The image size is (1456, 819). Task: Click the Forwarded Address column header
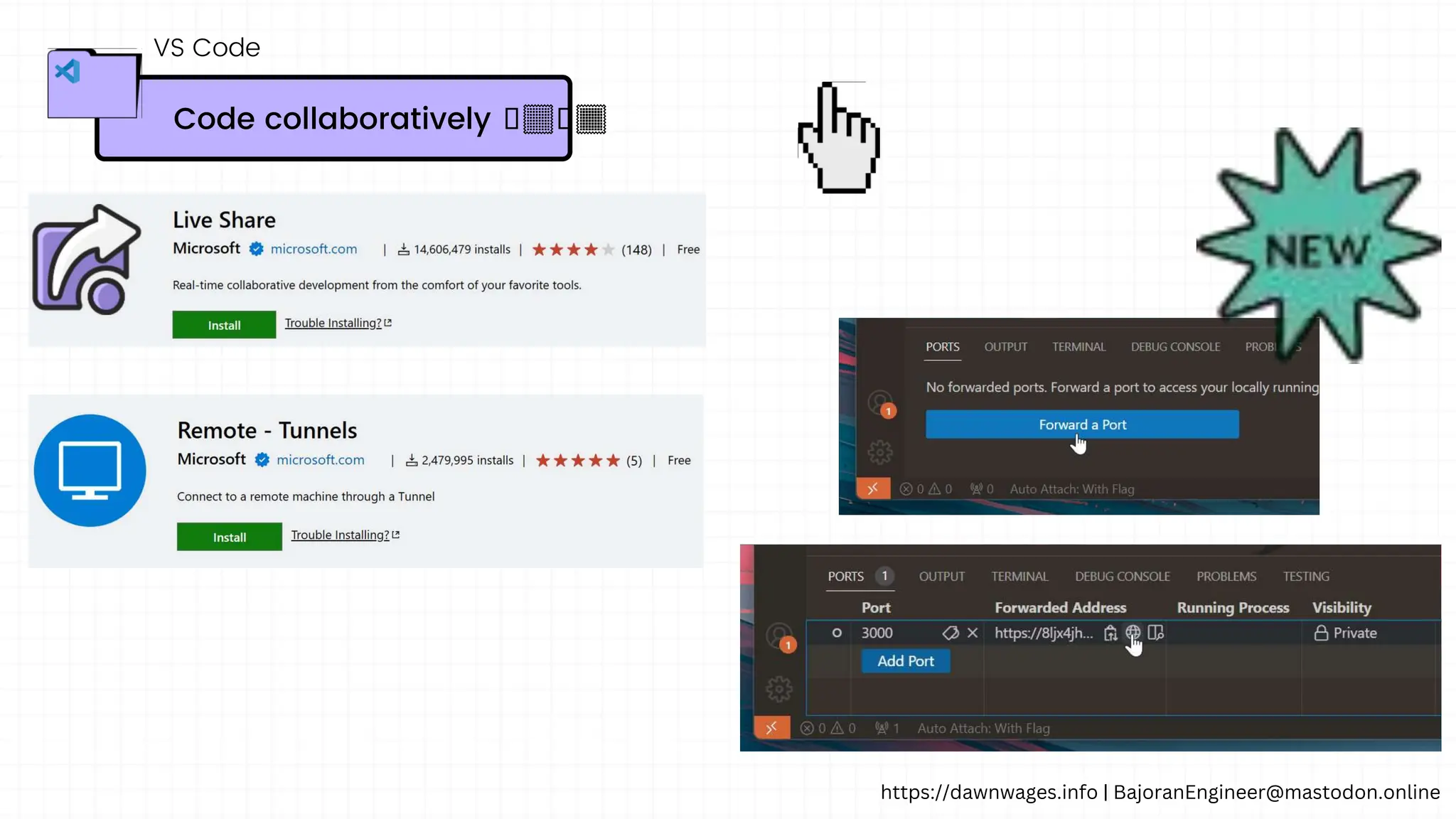pyautogui.click(x=1060, y=608)
